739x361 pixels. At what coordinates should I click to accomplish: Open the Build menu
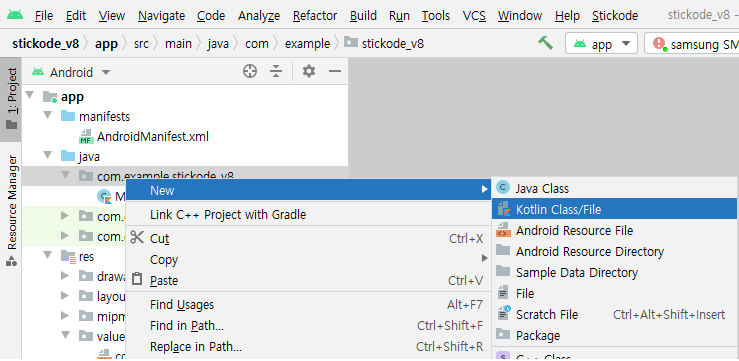(x=363, y=16)
